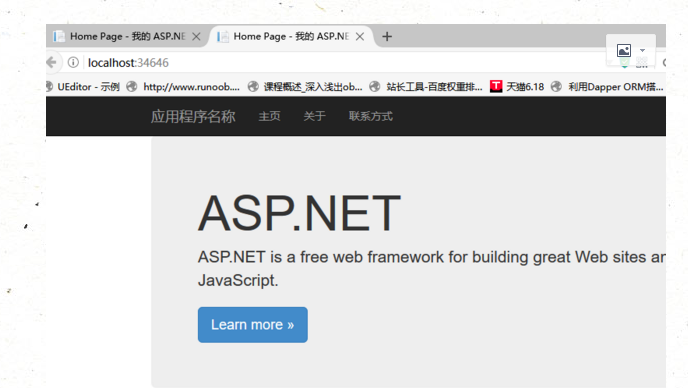The width and height of the screenshot is (688, 388).
Task: Open the 站长工具-百度权重 bookmark
Action: [x=426, y=87]
